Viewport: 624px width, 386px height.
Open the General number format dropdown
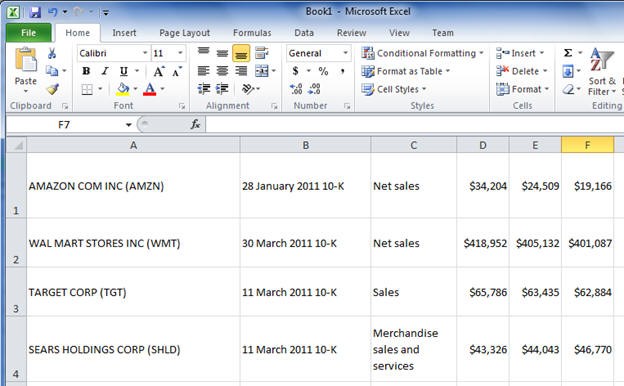(x=345, y=53)
